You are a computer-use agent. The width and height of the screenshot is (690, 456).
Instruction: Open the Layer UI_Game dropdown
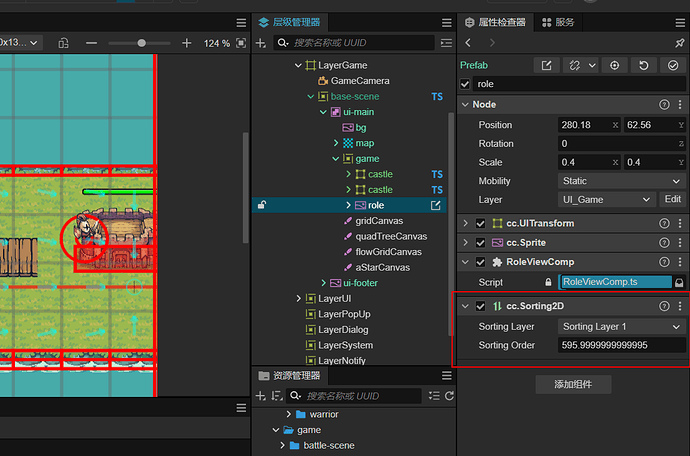606,199
